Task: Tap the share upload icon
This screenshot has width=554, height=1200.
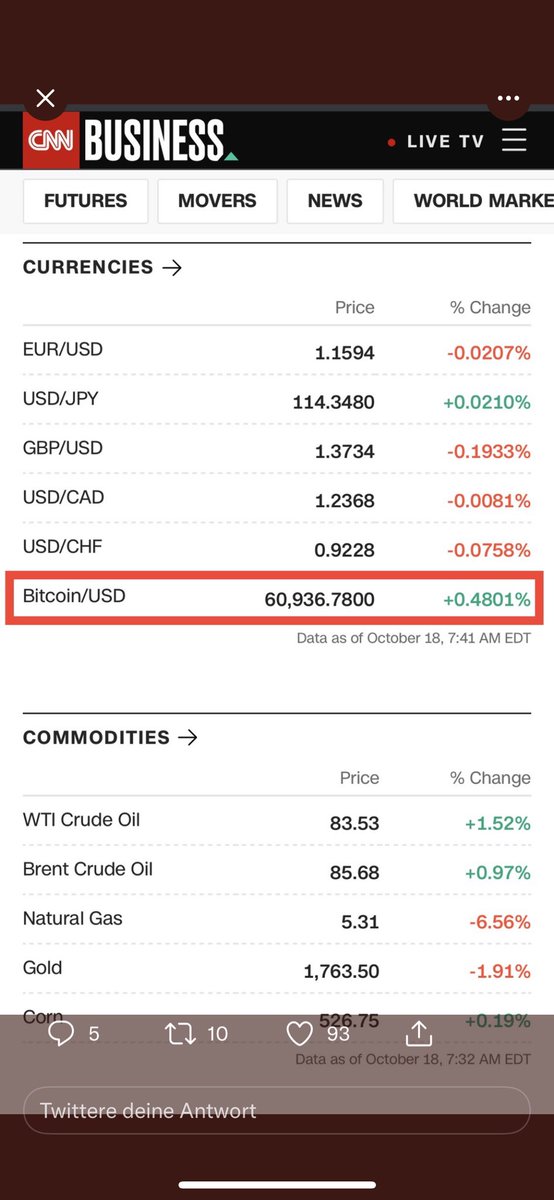Action: (x=418, y=1033)
